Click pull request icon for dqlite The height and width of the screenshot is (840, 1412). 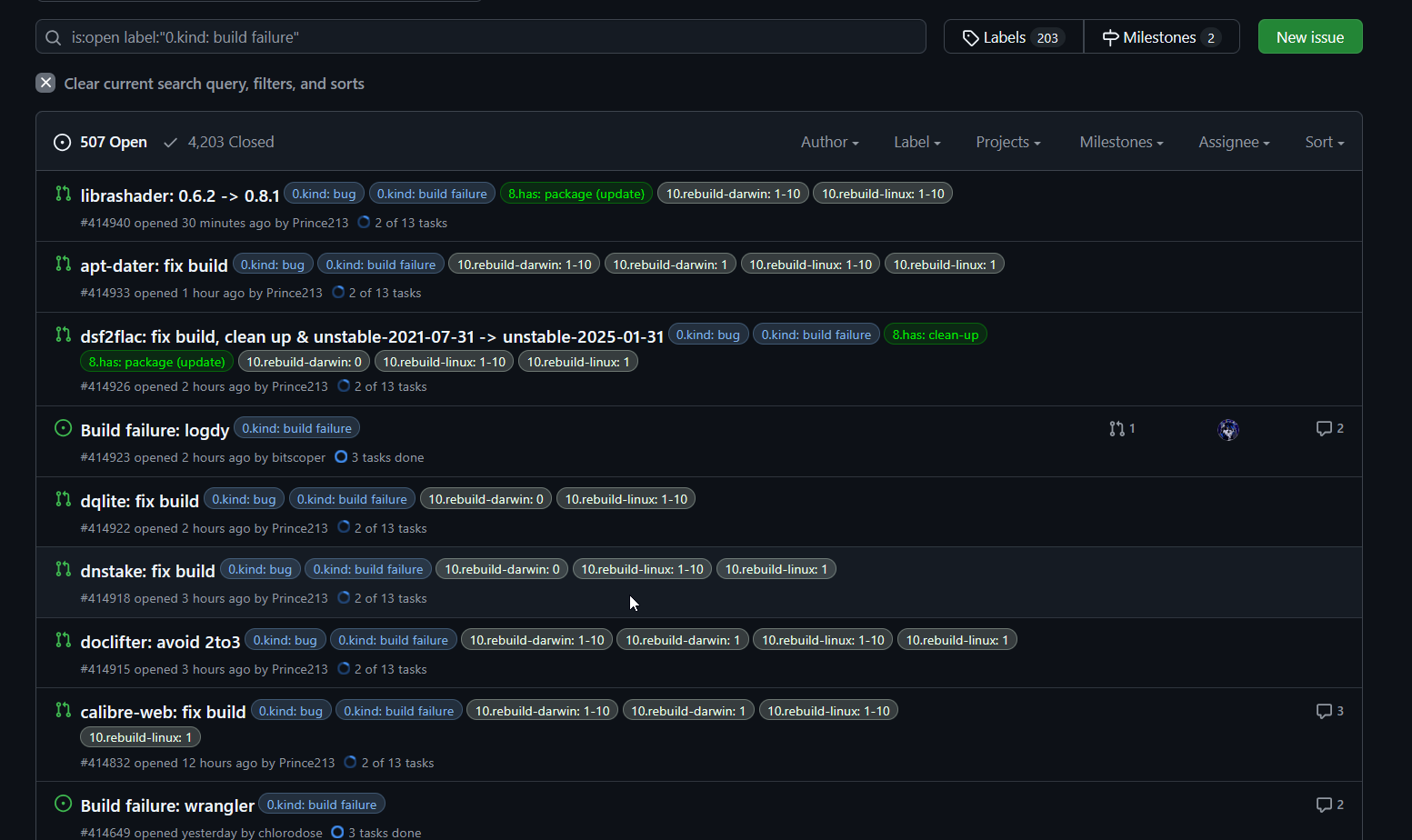63,498
